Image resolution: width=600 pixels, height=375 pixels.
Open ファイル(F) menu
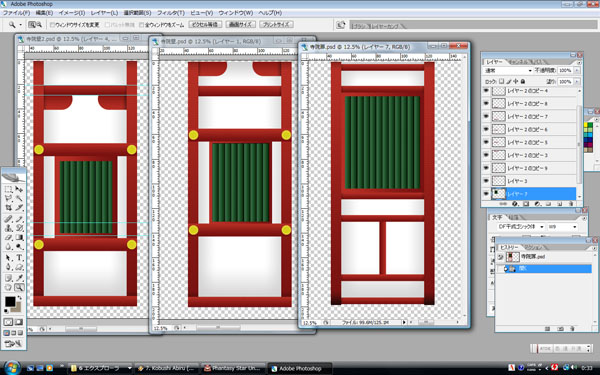(16, 13)
